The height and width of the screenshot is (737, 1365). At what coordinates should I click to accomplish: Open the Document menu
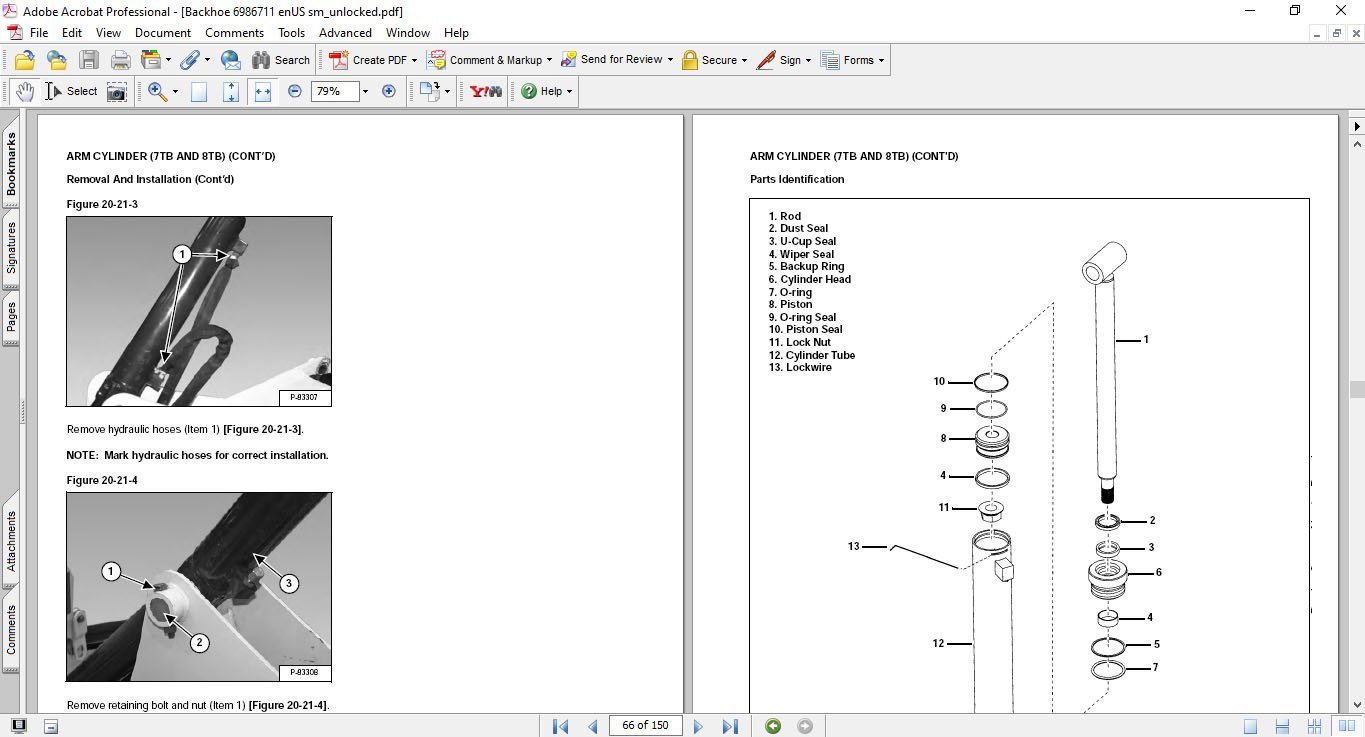coord(163,33)
